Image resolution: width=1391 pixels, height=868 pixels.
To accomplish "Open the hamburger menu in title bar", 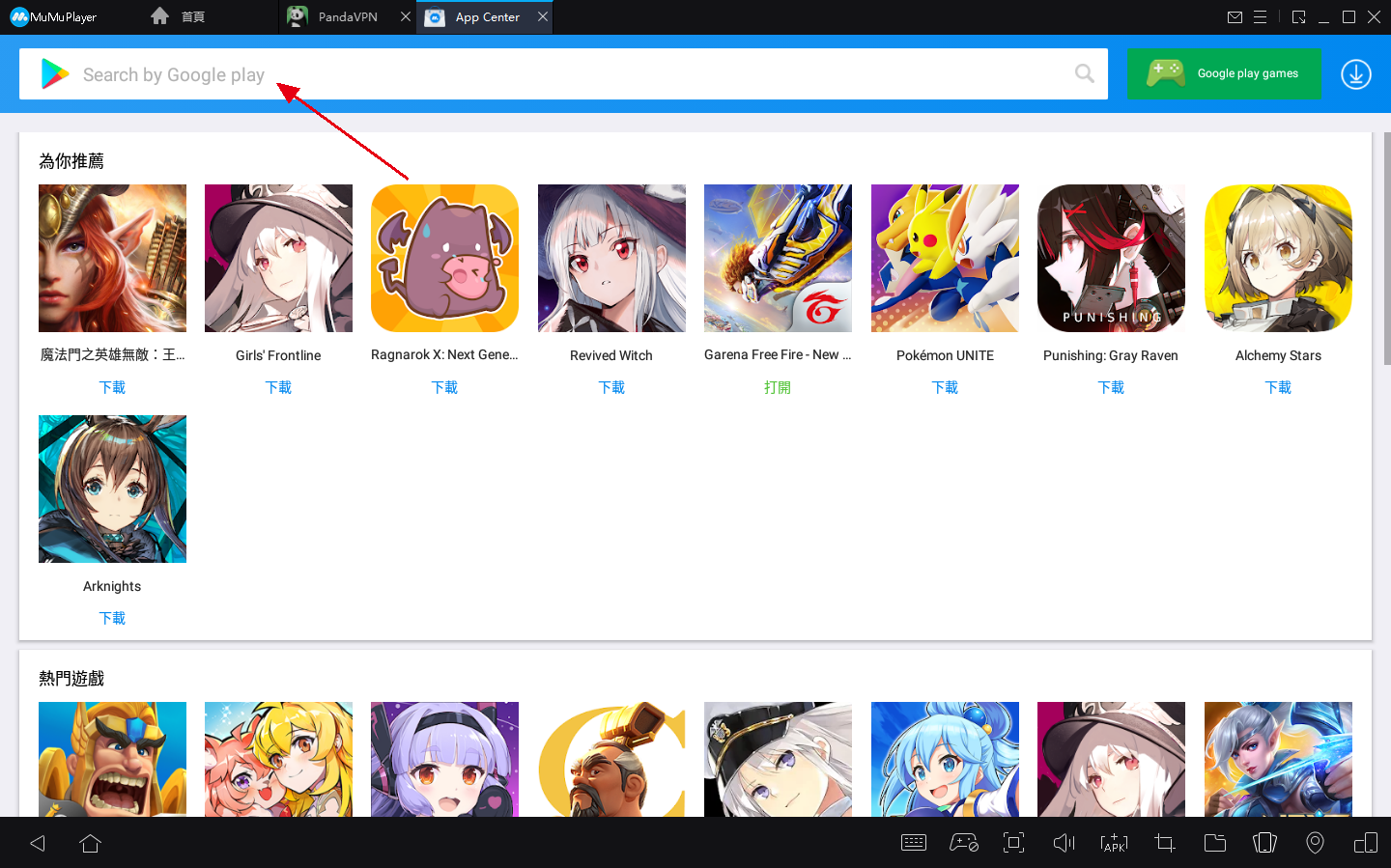I will (1260, 17).
